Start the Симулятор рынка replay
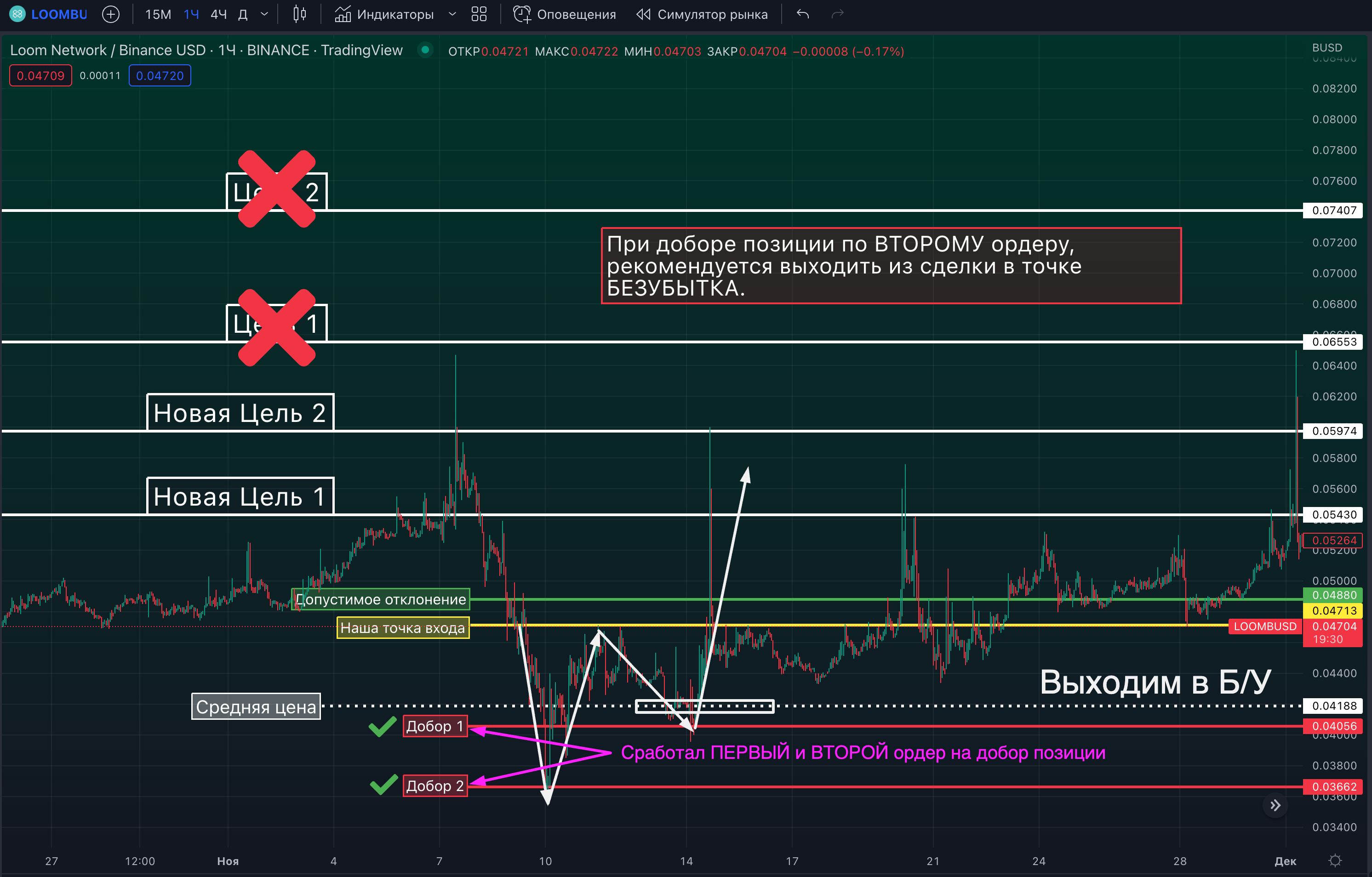 702,14
